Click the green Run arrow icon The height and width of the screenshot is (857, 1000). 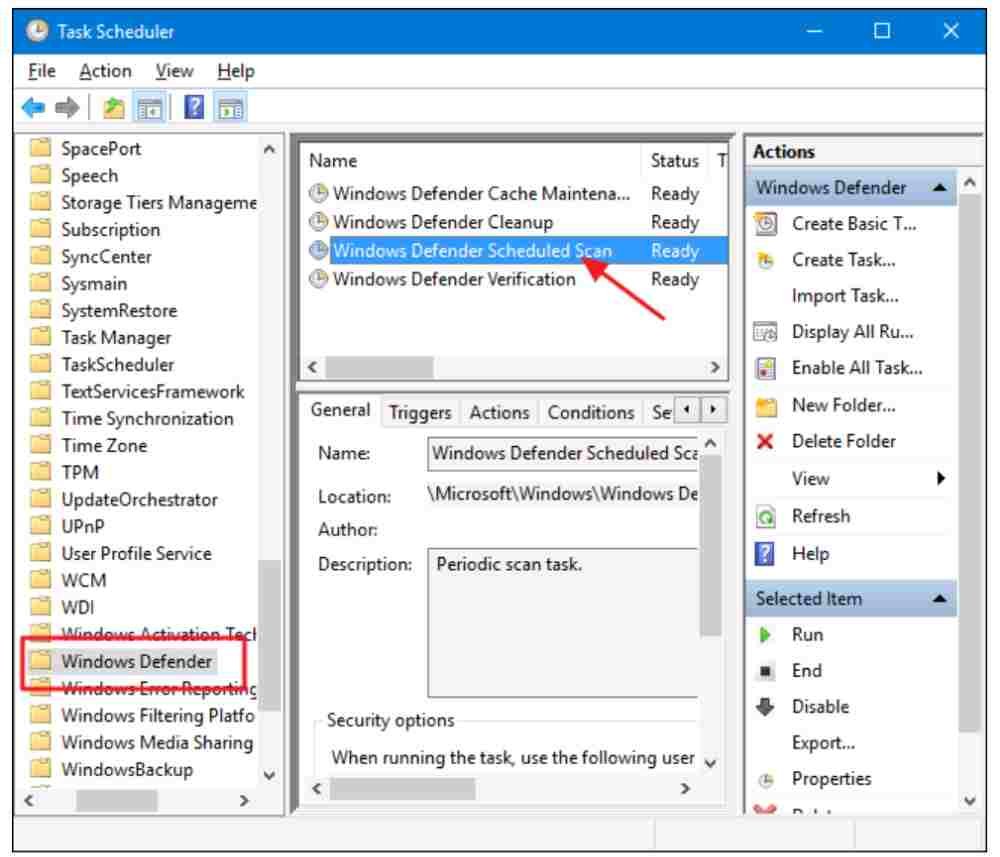[764, 635]
